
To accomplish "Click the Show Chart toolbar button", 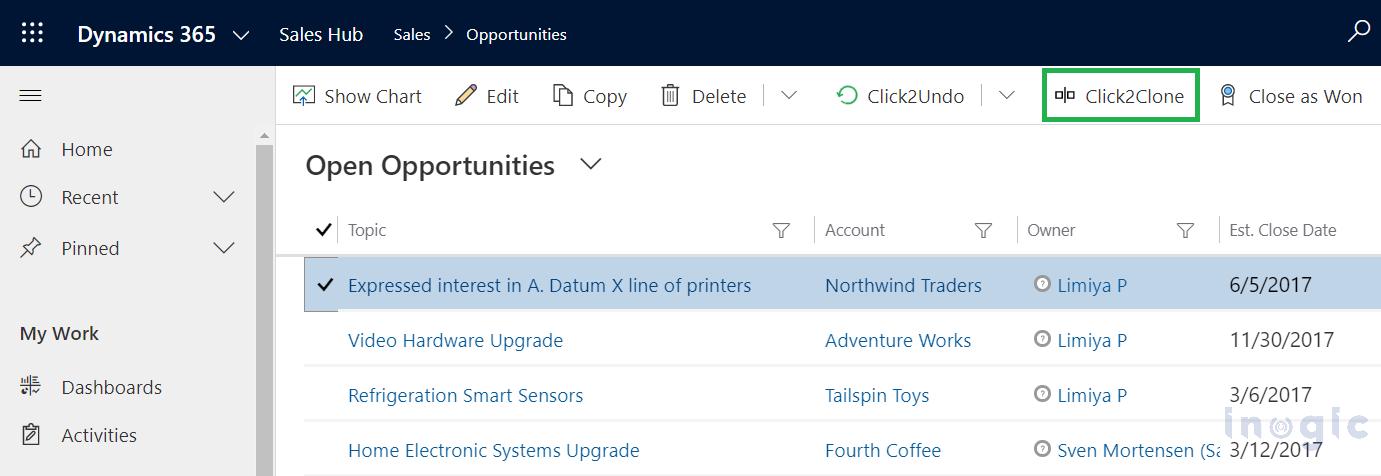I will click(x=357, y=96).
